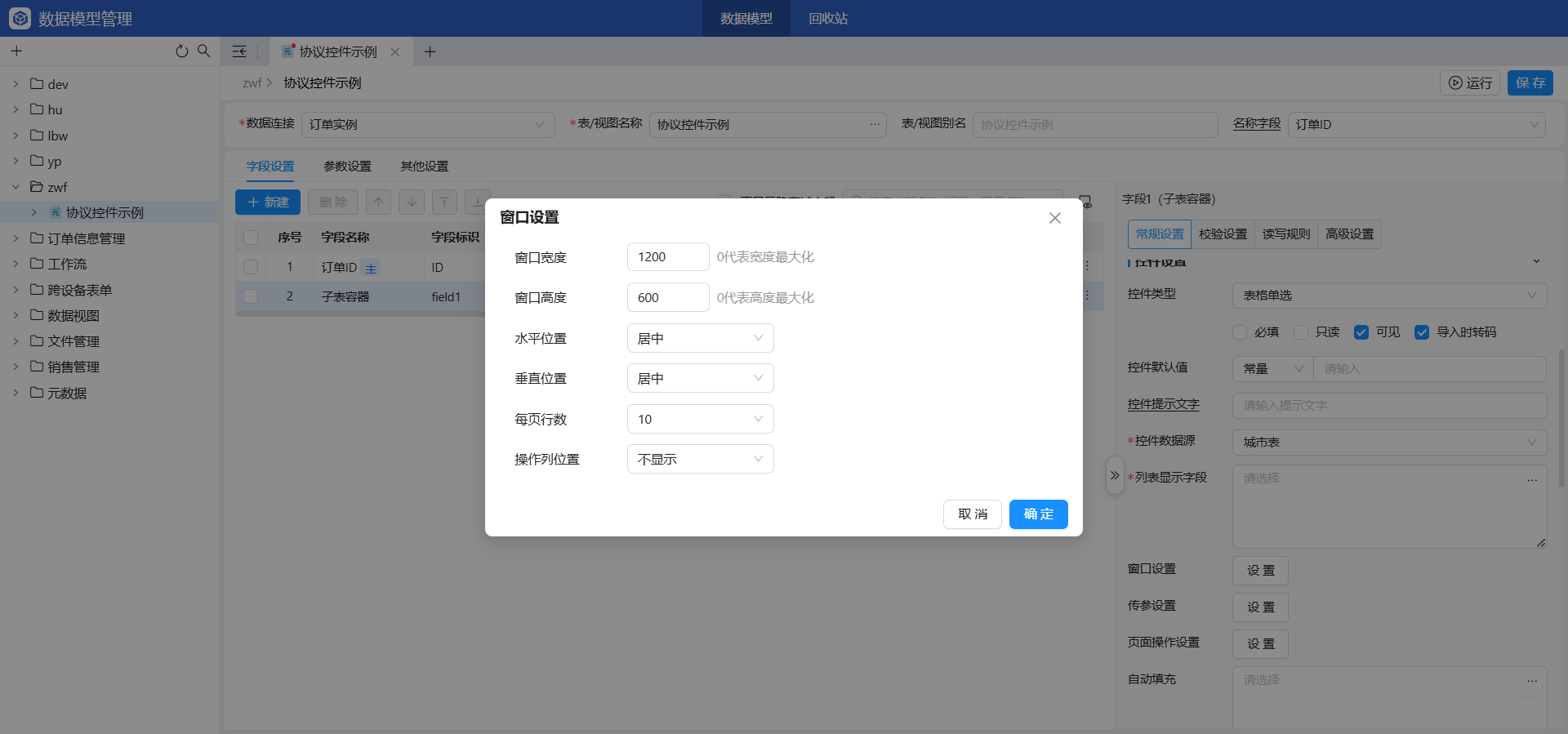Uncheck the 可见 checkbox
The width and height of the screenshot is (1568, 734).
point(1361,332)
